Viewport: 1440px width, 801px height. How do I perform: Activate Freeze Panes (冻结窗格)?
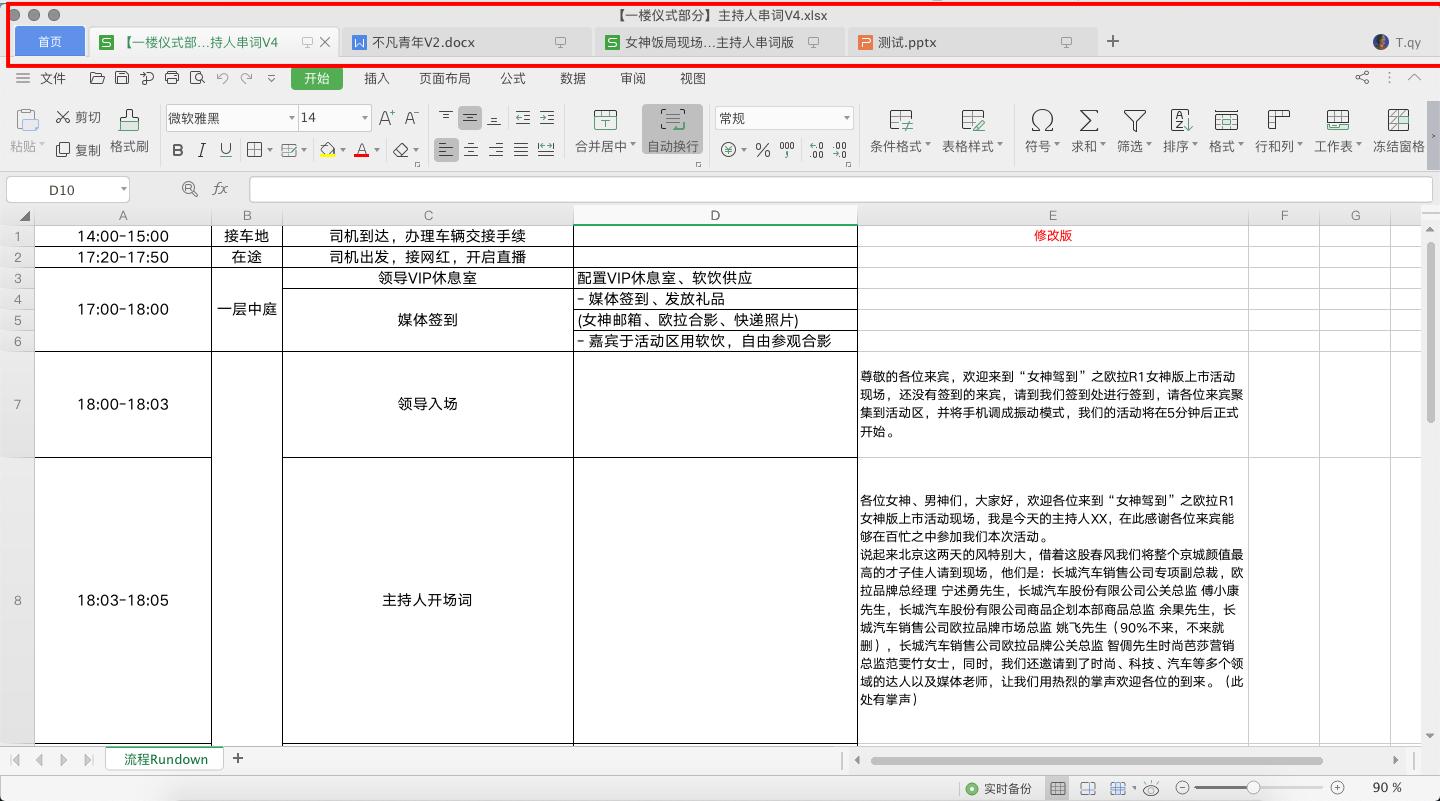click(1397, 130)
